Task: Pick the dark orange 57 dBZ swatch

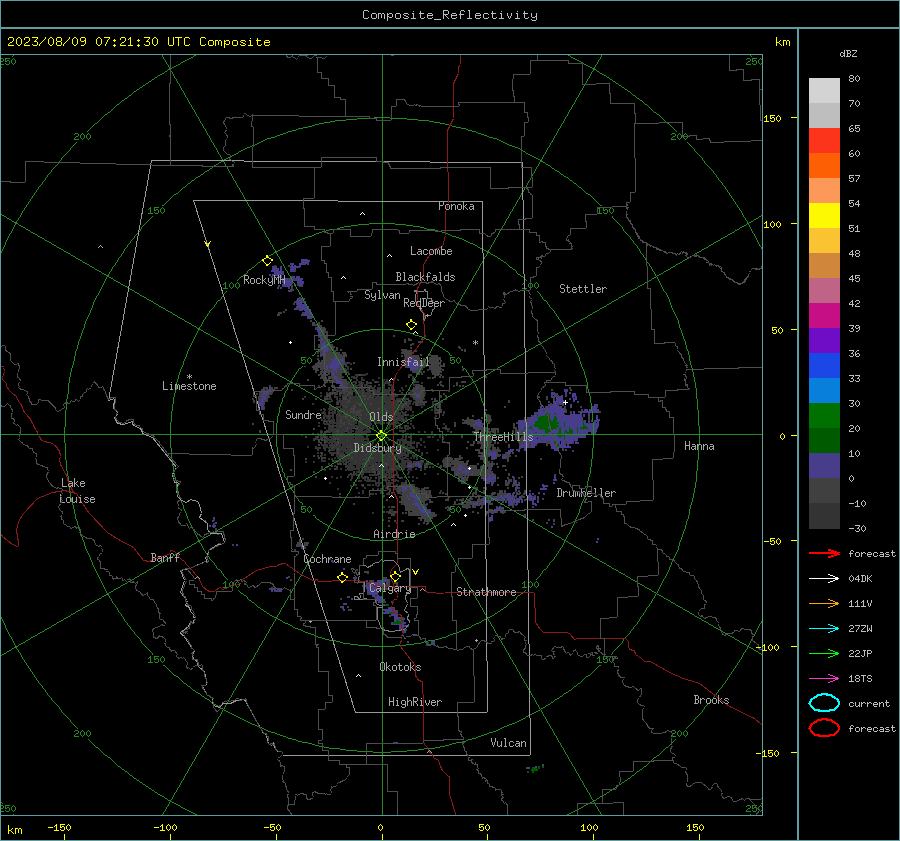Action: click(824, 165)
